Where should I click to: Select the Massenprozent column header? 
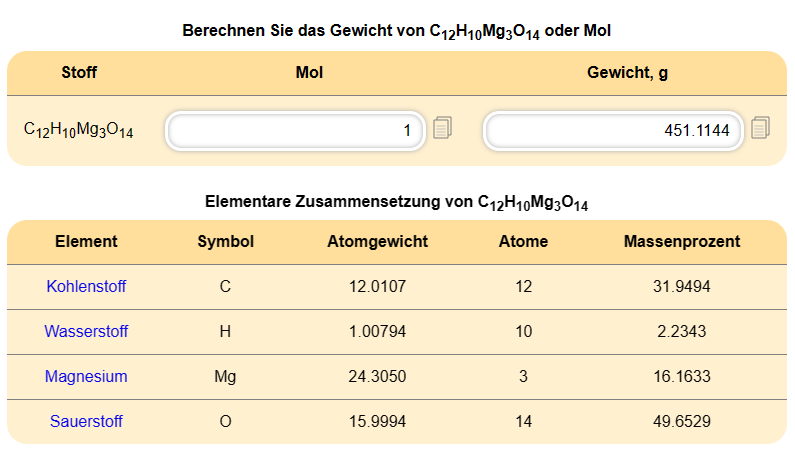[681, 241]
